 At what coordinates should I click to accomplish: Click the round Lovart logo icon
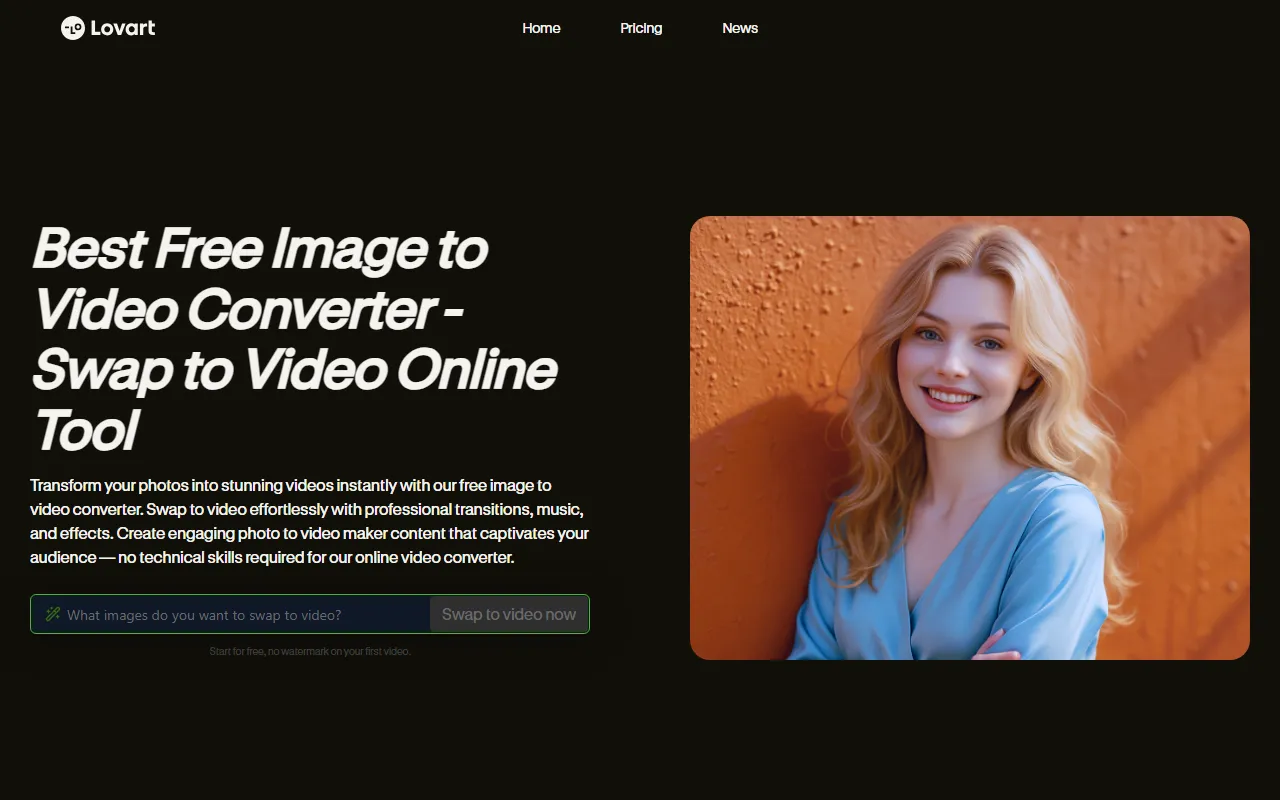click(72, 28)
